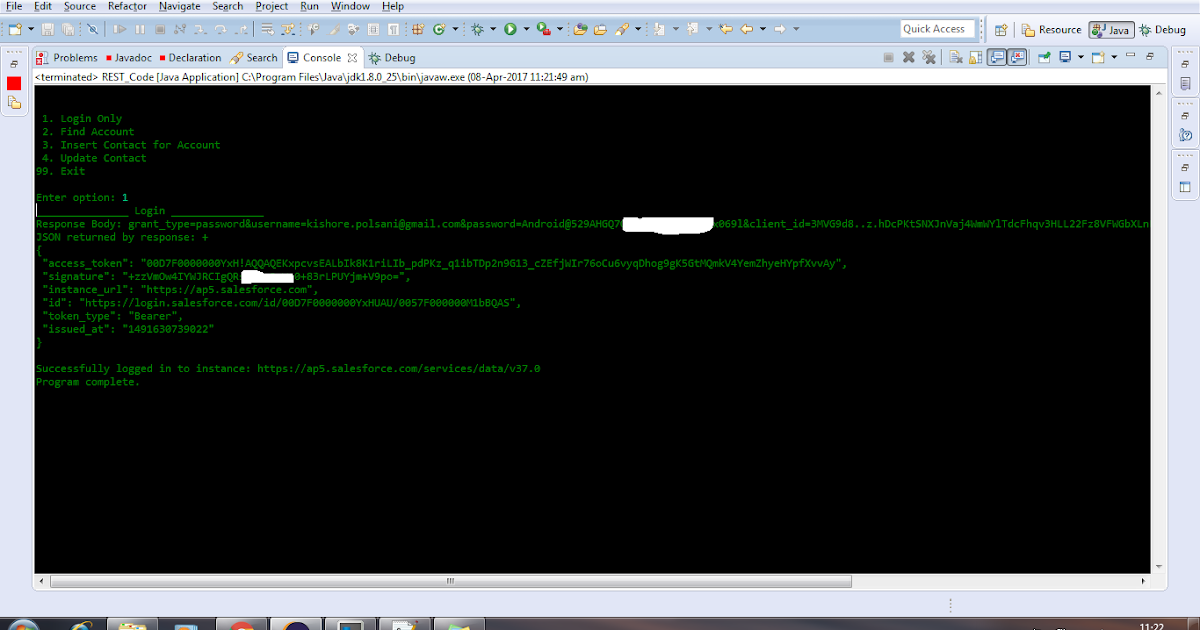Open the Run button dropdown arrow
The image size is (1200, 630).
tap(525, 31)
